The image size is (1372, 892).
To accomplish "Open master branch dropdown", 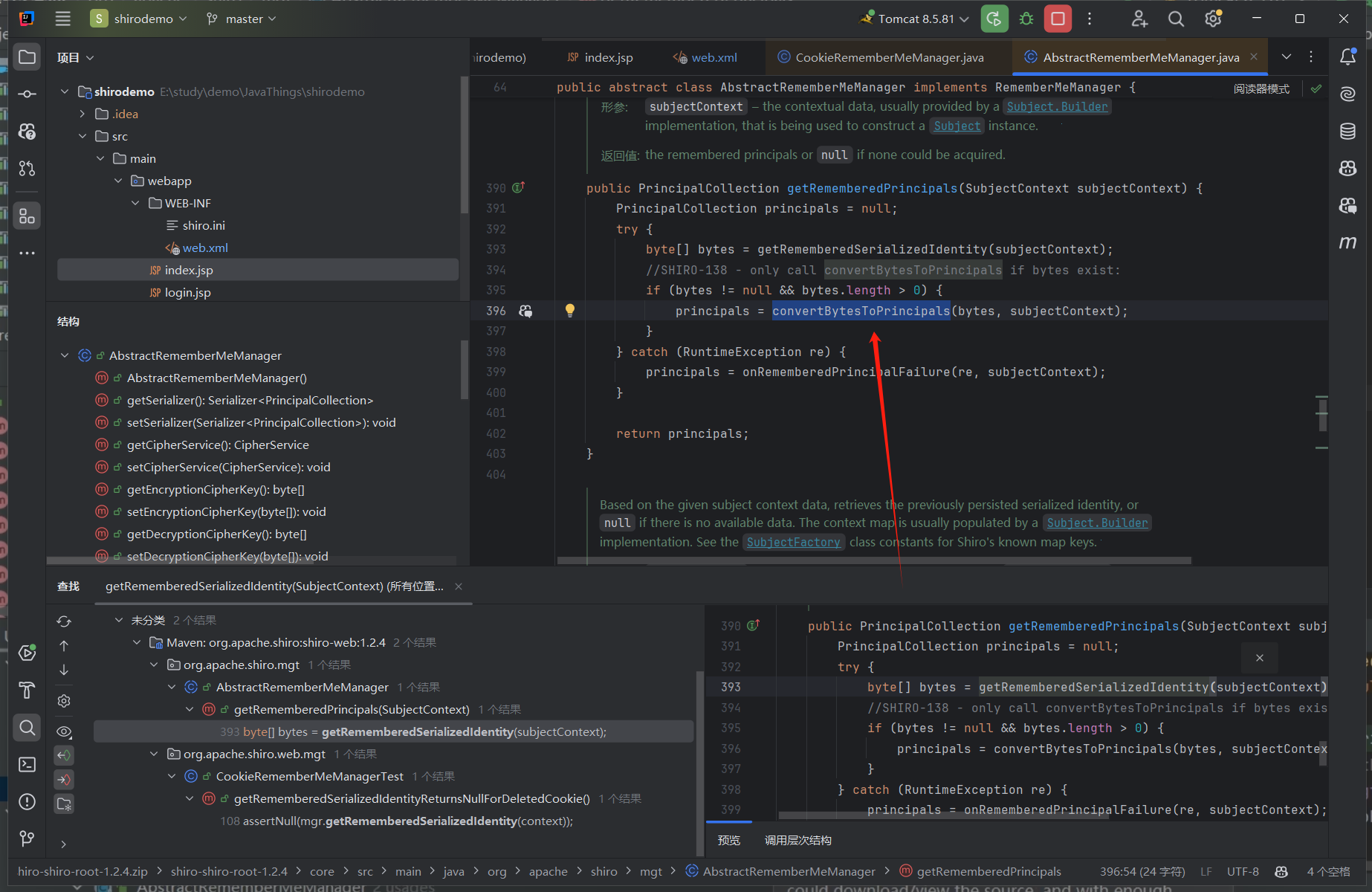I will (242, 19).
